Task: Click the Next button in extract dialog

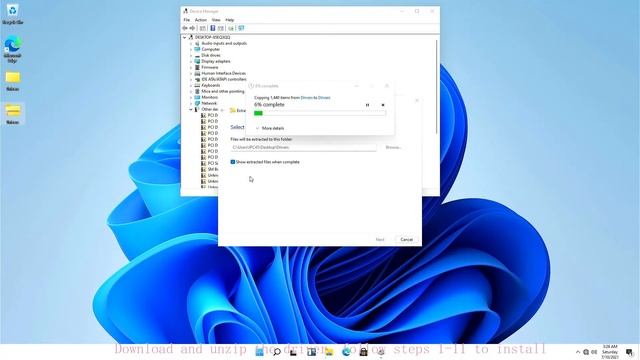Action: pyautogui.click(x=380, y=240)
